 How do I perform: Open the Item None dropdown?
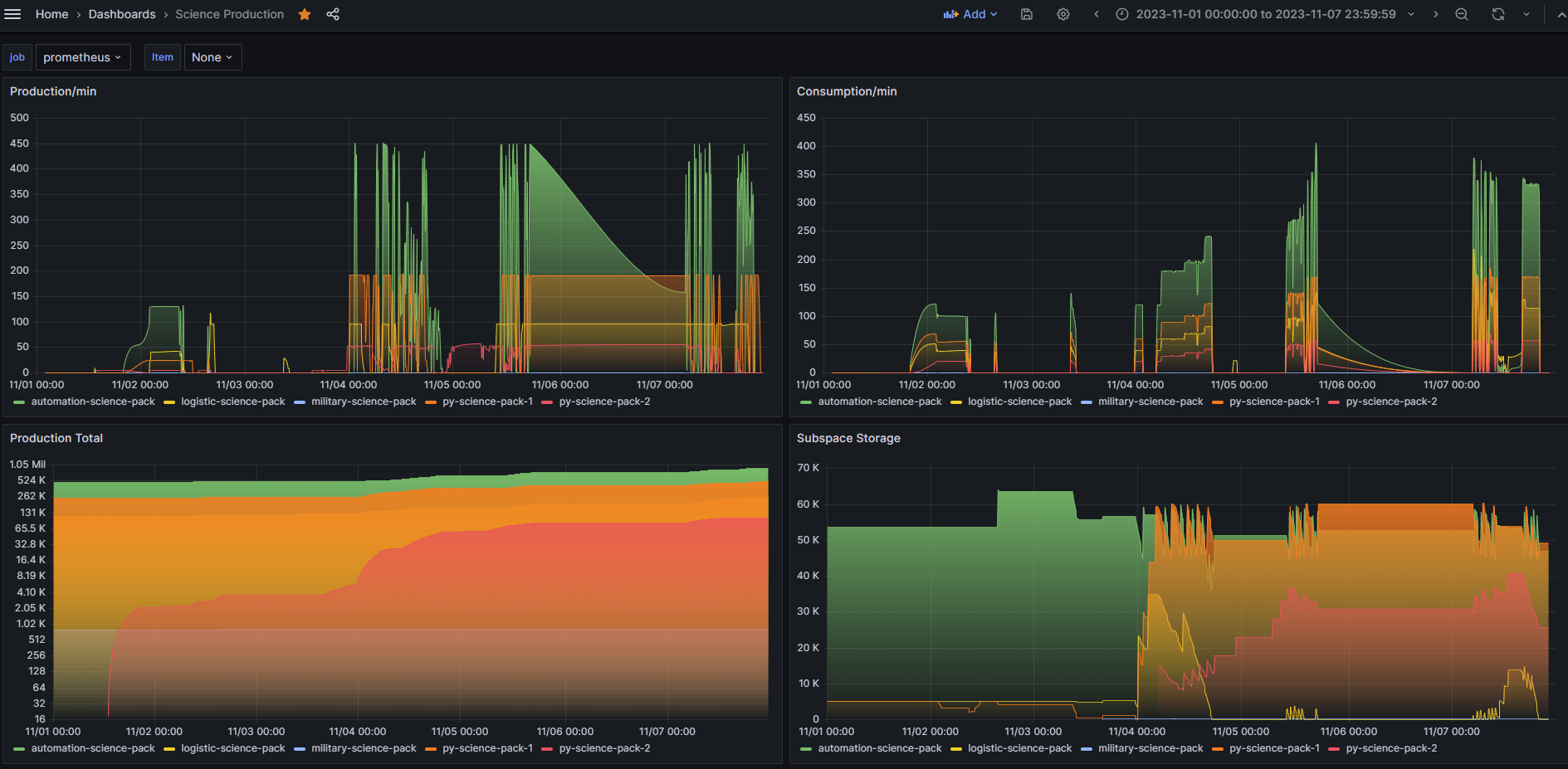point(212,57)
